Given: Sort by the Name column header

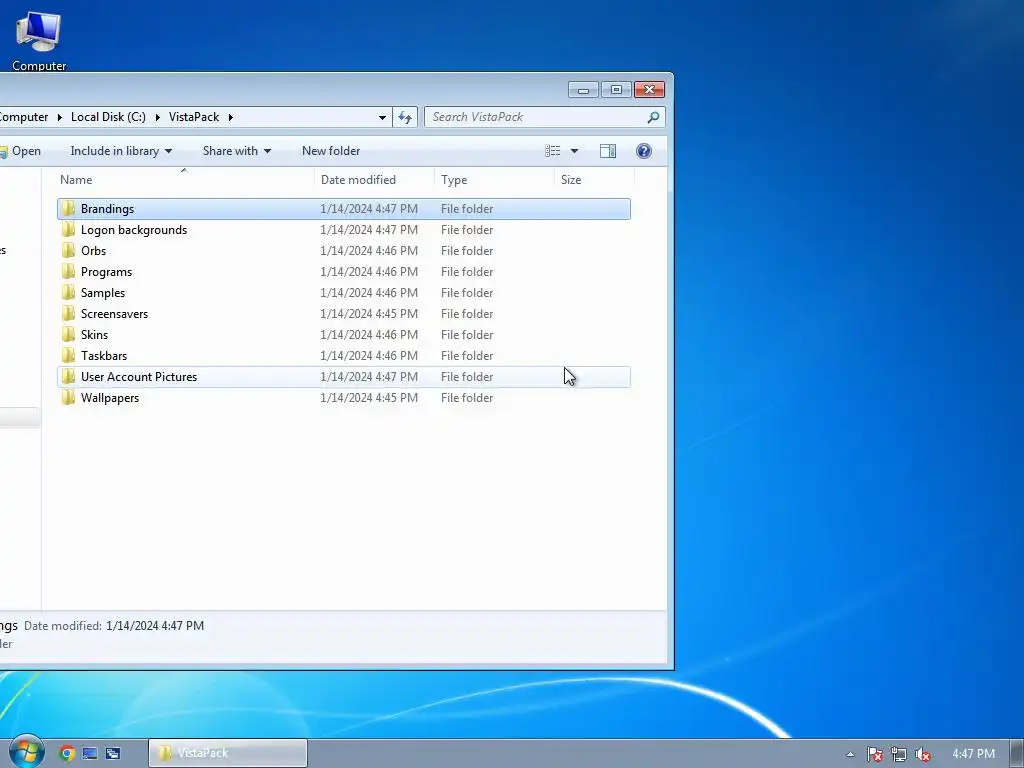Looking at the screenshot, I should [x=186, y=180].
